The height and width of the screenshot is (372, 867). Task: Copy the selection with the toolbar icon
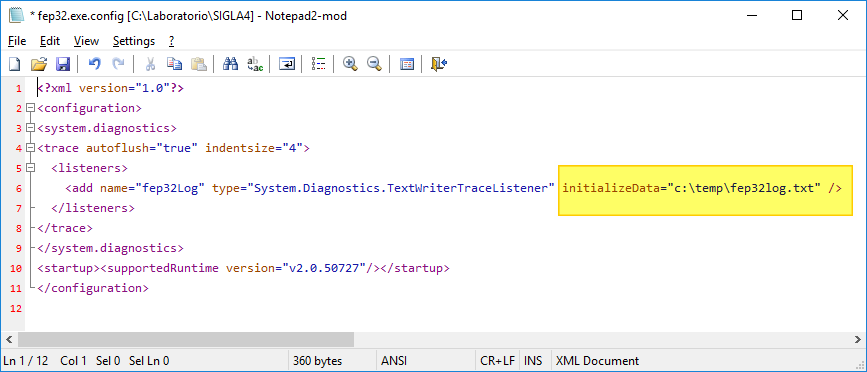(175, 64)
